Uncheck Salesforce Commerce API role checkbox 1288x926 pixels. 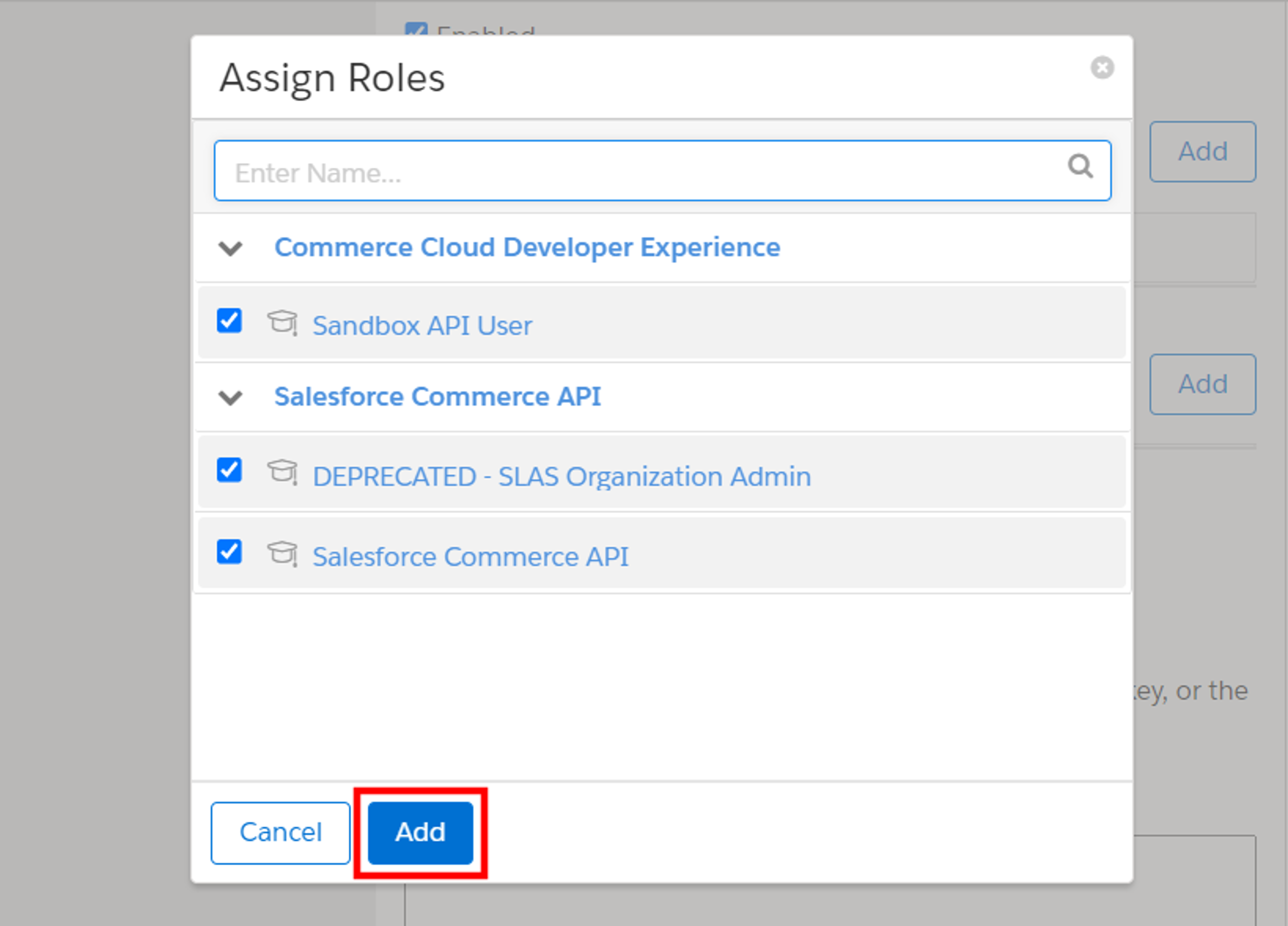pos(229,551)
